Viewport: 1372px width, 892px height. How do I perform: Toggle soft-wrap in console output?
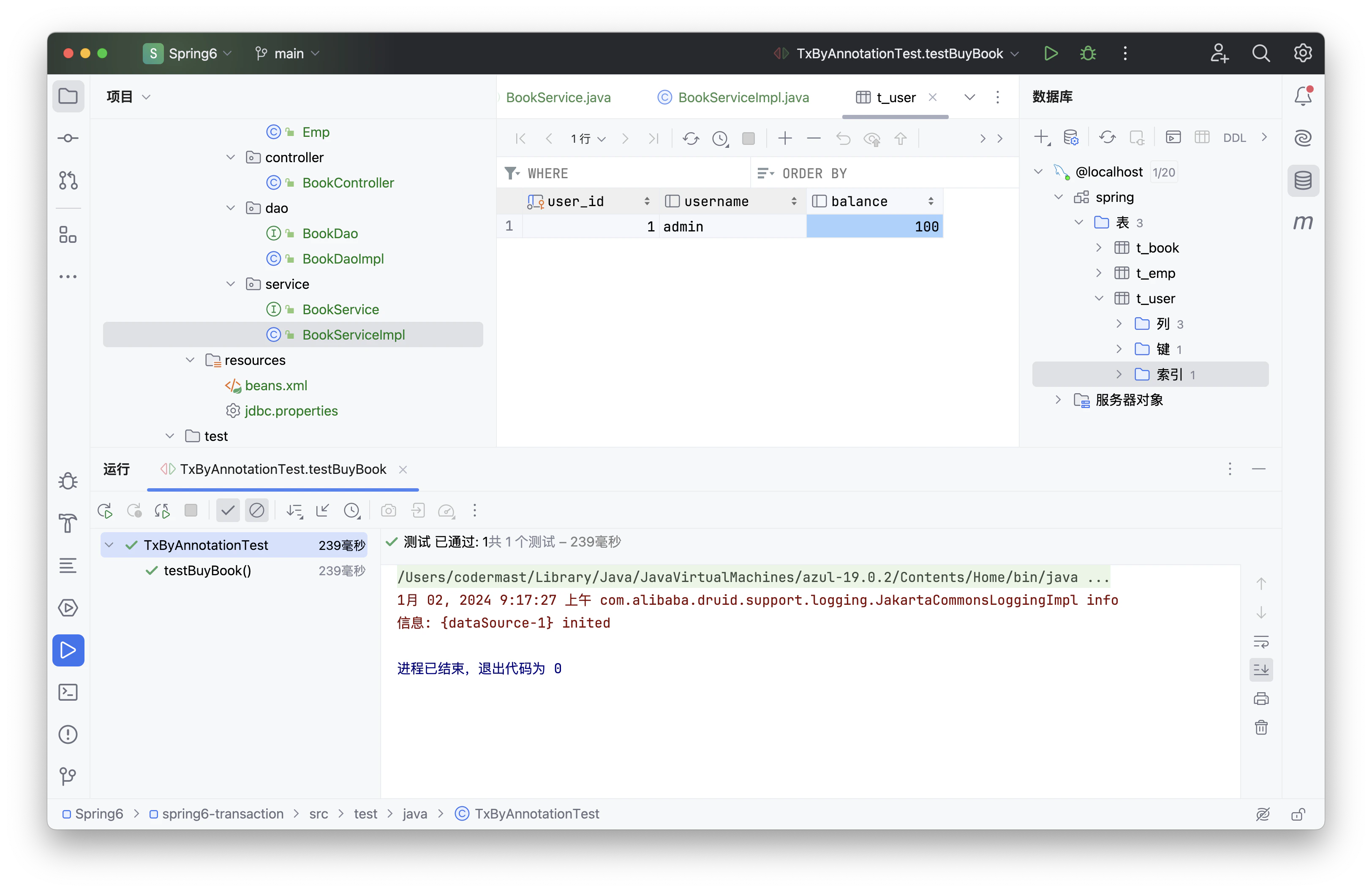tap(1261, 642)
